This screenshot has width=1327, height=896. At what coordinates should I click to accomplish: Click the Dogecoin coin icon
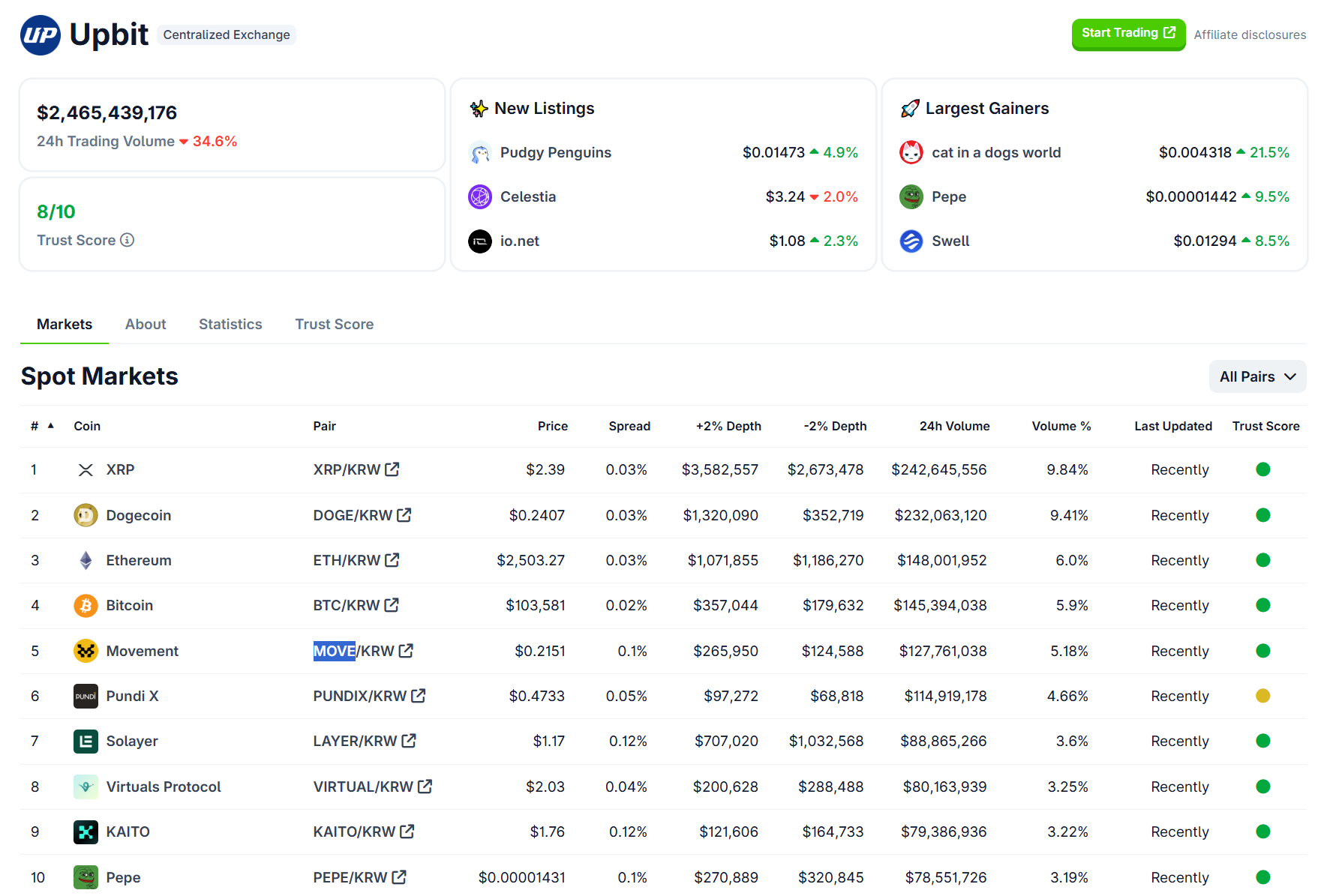pos(86,516)
